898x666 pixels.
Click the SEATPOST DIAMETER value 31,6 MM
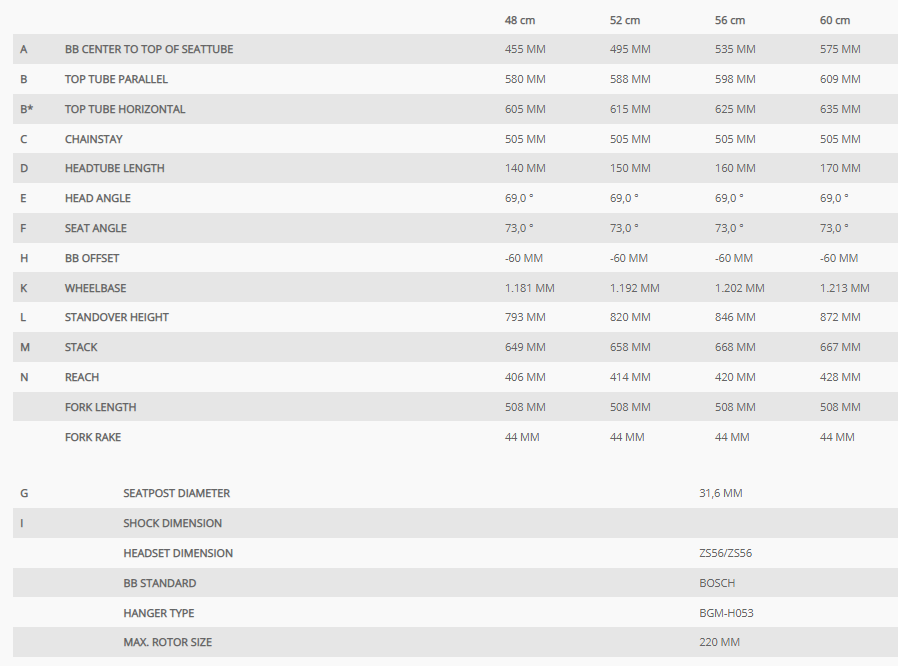(x=720, y=493)
